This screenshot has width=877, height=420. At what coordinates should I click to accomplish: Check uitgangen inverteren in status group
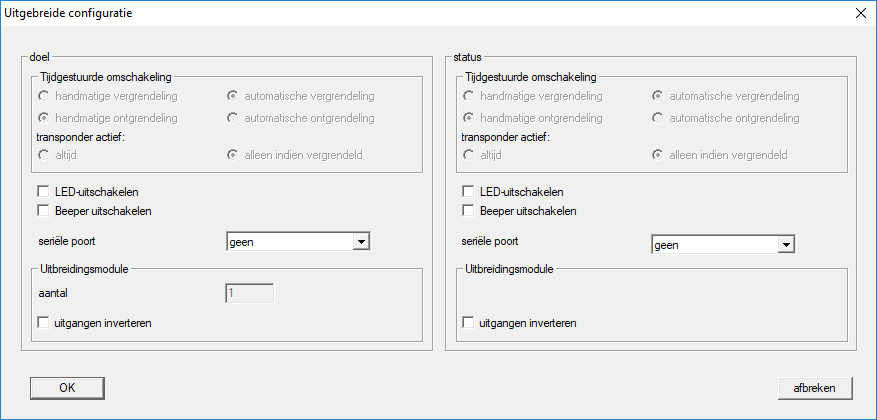point(469,323)
